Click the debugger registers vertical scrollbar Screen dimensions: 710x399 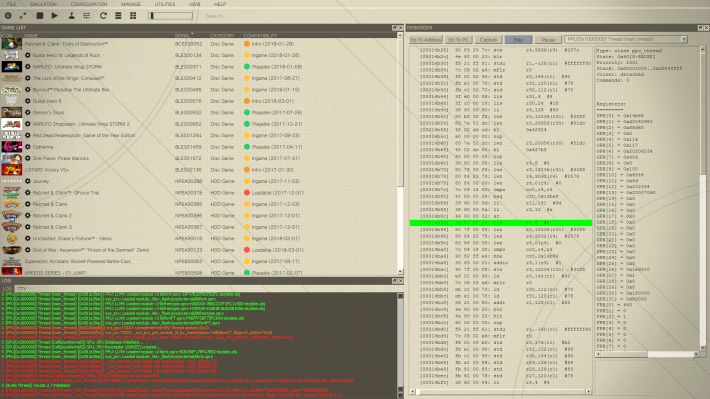coord(703,197)
